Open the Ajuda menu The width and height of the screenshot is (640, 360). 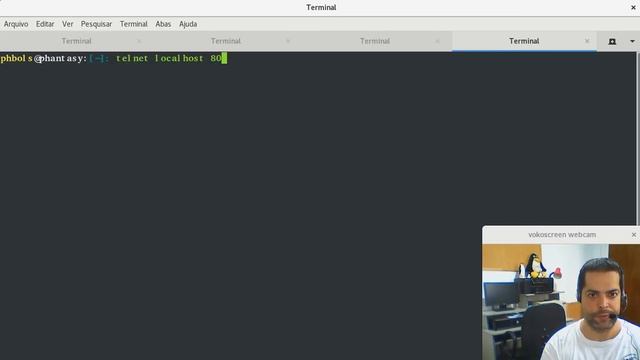188,24
